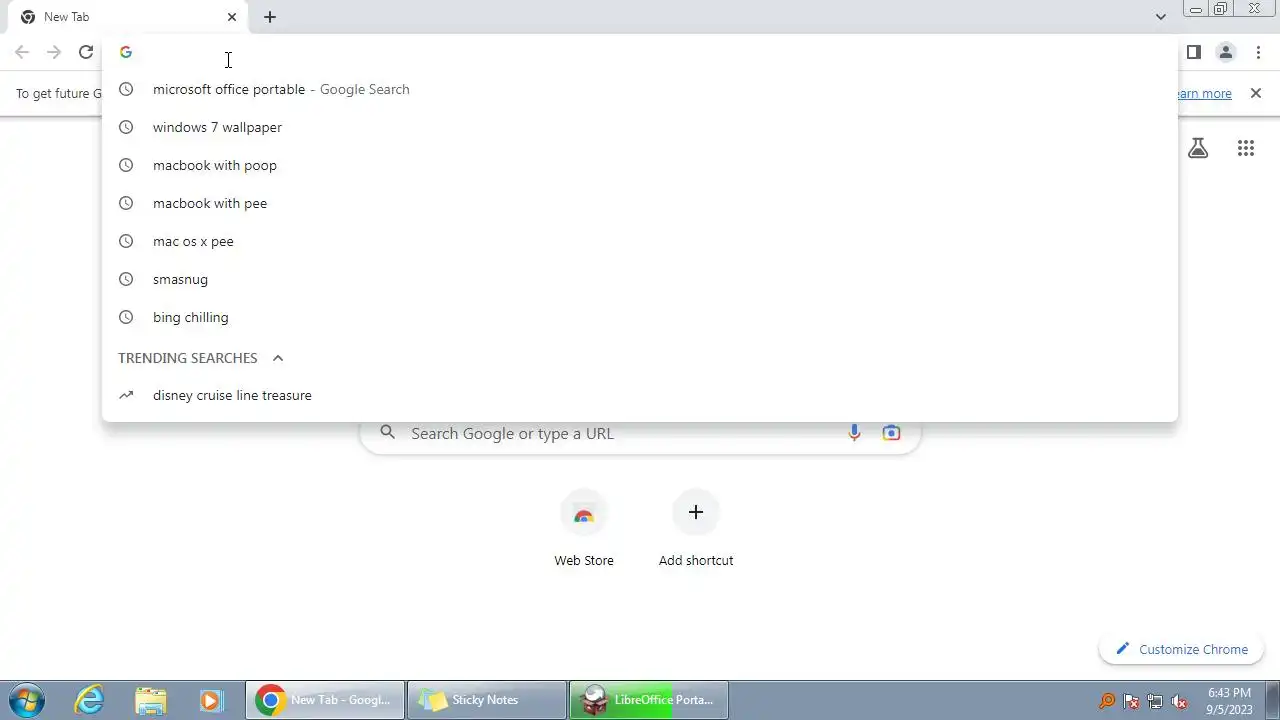
Task: Open the Search Labs flask icon
Action: click(1198, 148)
